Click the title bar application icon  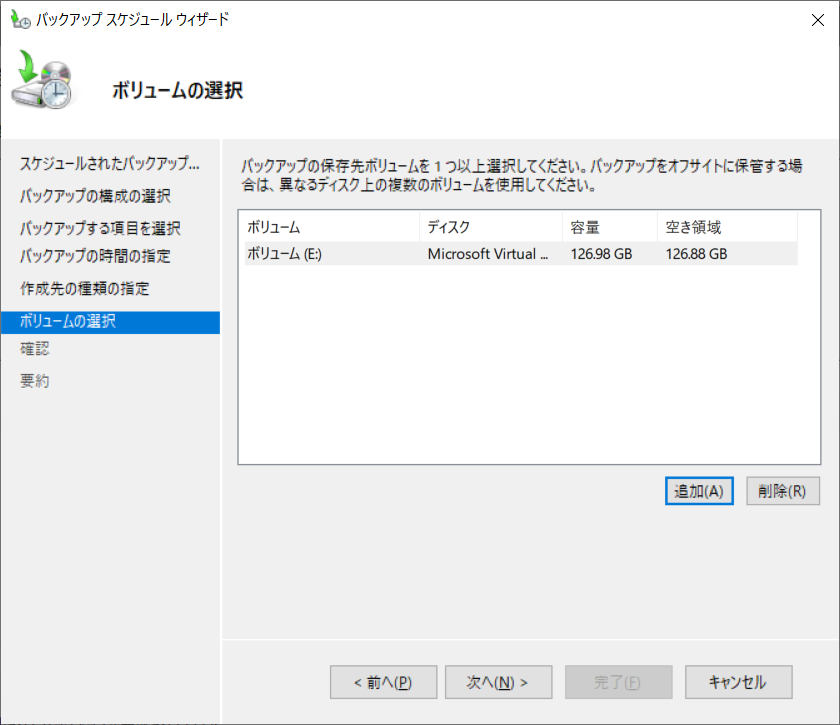tap(21, 19)
